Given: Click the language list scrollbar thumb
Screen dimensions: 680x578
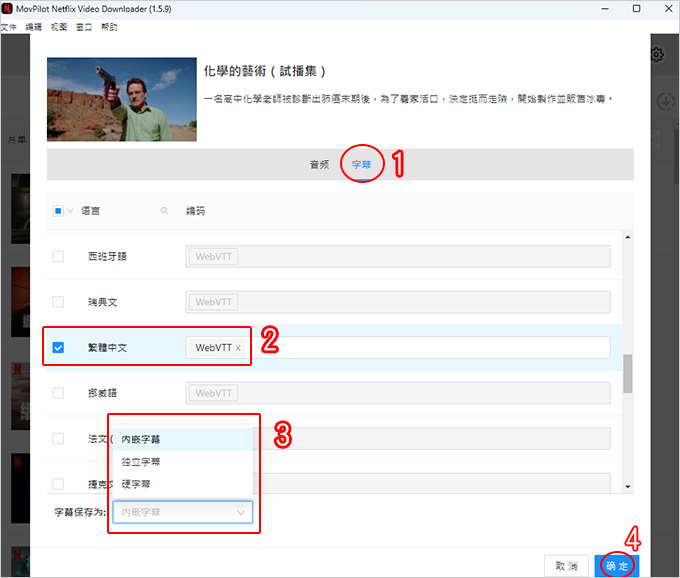Looking at the screenshot, I should (628, 373).
